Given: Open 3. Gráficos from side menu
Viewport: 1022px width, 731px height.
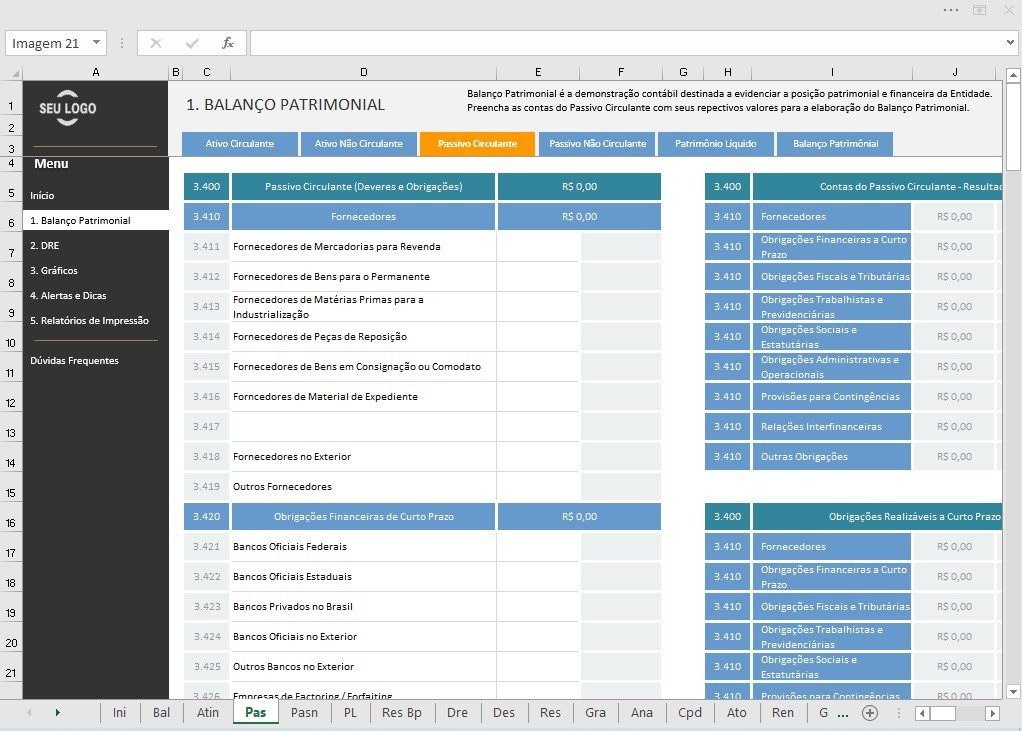Looking at the screenshot, I should pyautogui.click(x=53, y=270).
